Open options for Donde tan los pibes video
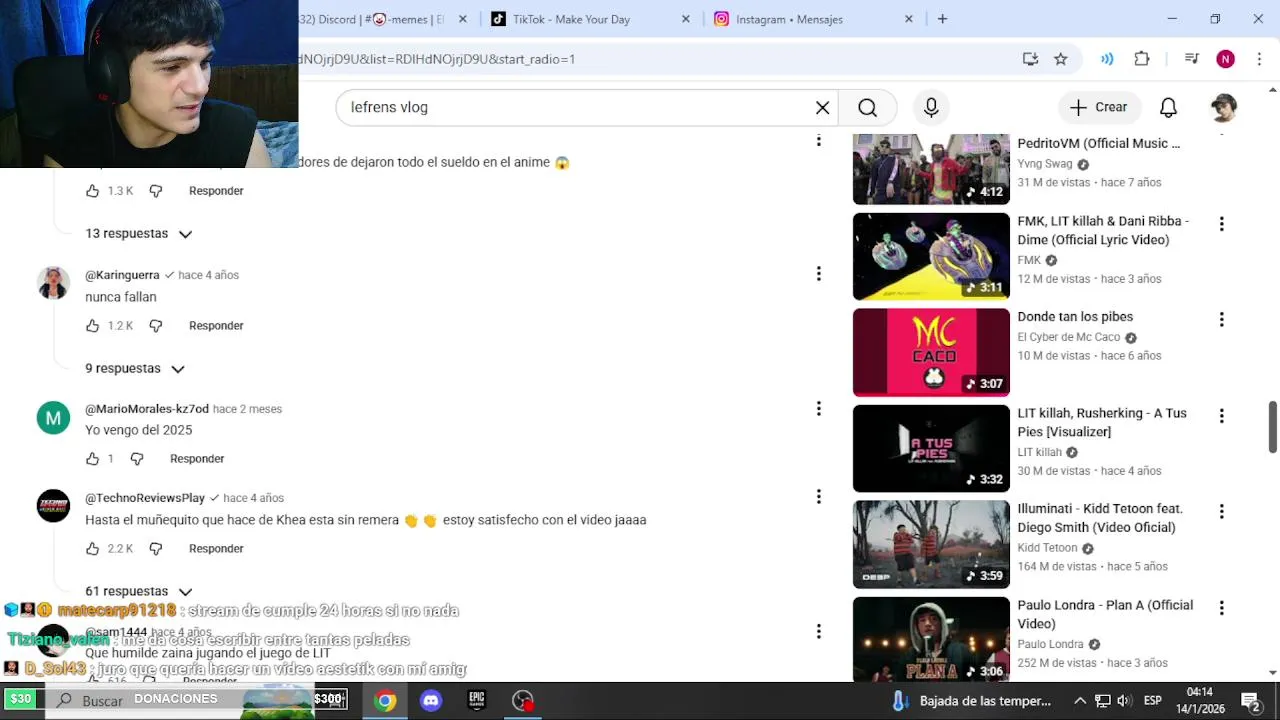 coord(1221,320)
